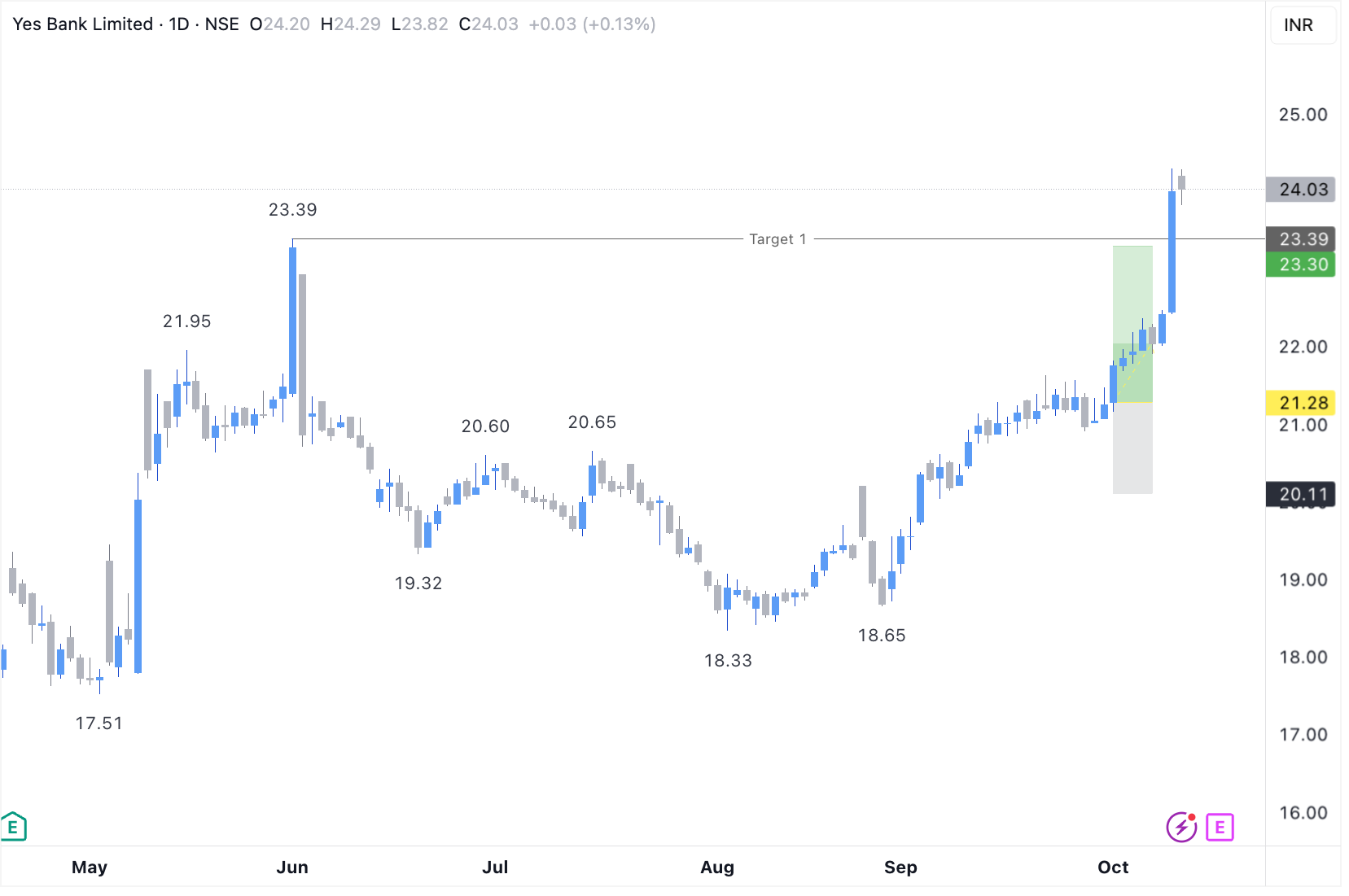Click the purple E event icon
The image size is (1349, 896).
(x=1219, y=827)
